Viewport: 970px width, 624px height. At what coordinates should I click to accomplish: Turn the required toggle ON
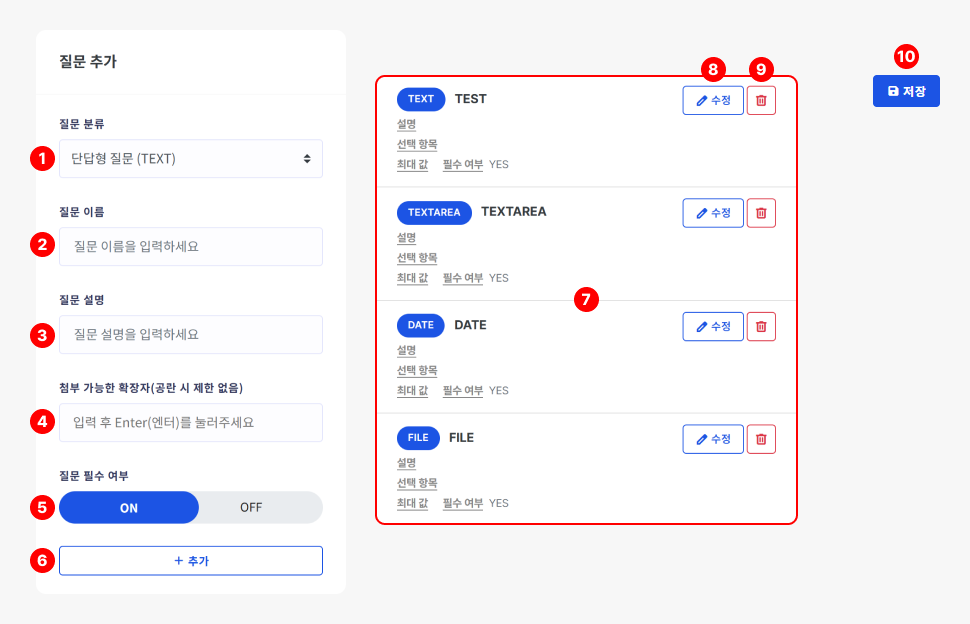point(129,507)
